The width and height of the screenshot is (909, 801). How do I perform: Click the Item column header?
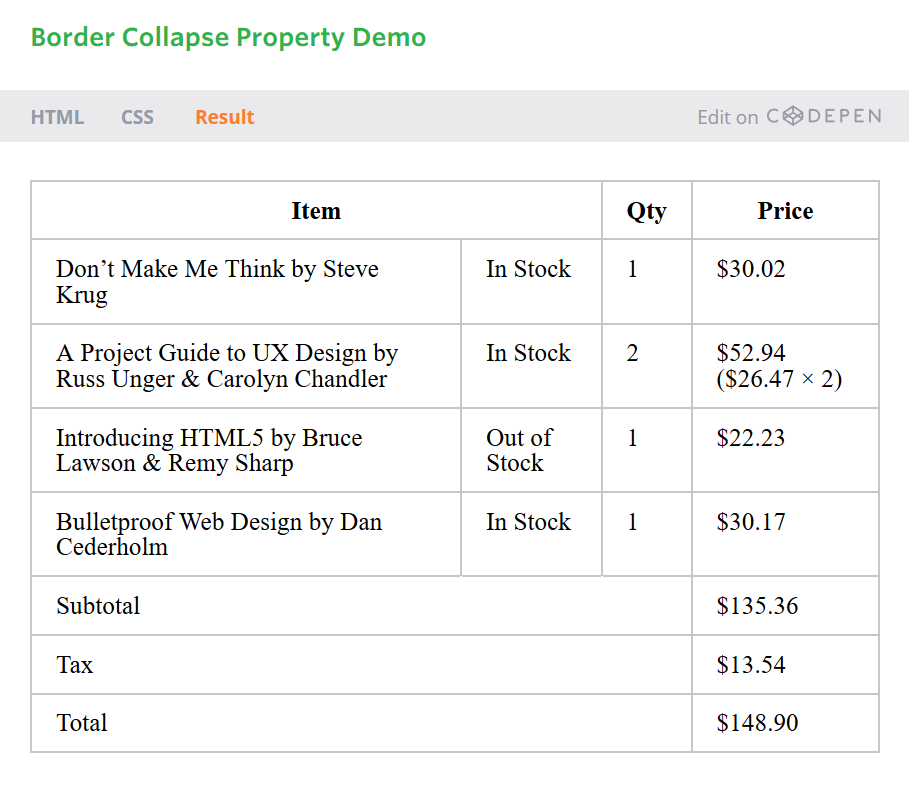(316, 211)
